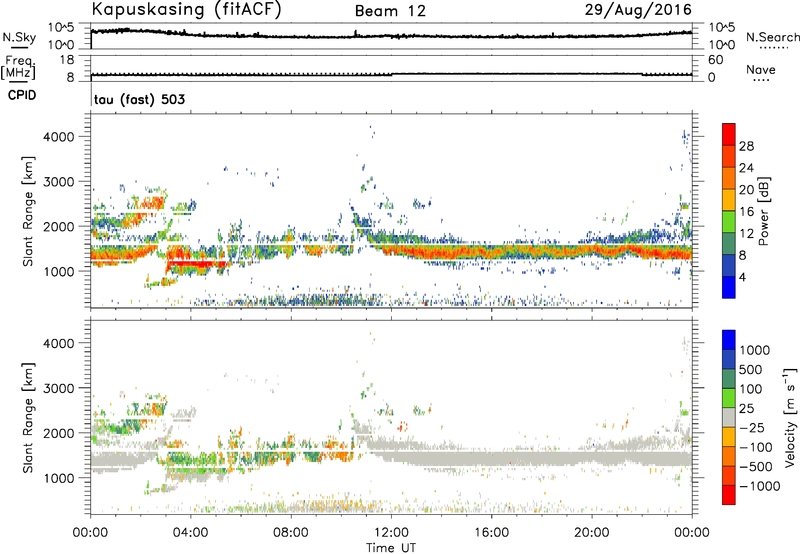Select the tau (fast) 503 text
800x554 pixels.
click(x=139, y=99)
